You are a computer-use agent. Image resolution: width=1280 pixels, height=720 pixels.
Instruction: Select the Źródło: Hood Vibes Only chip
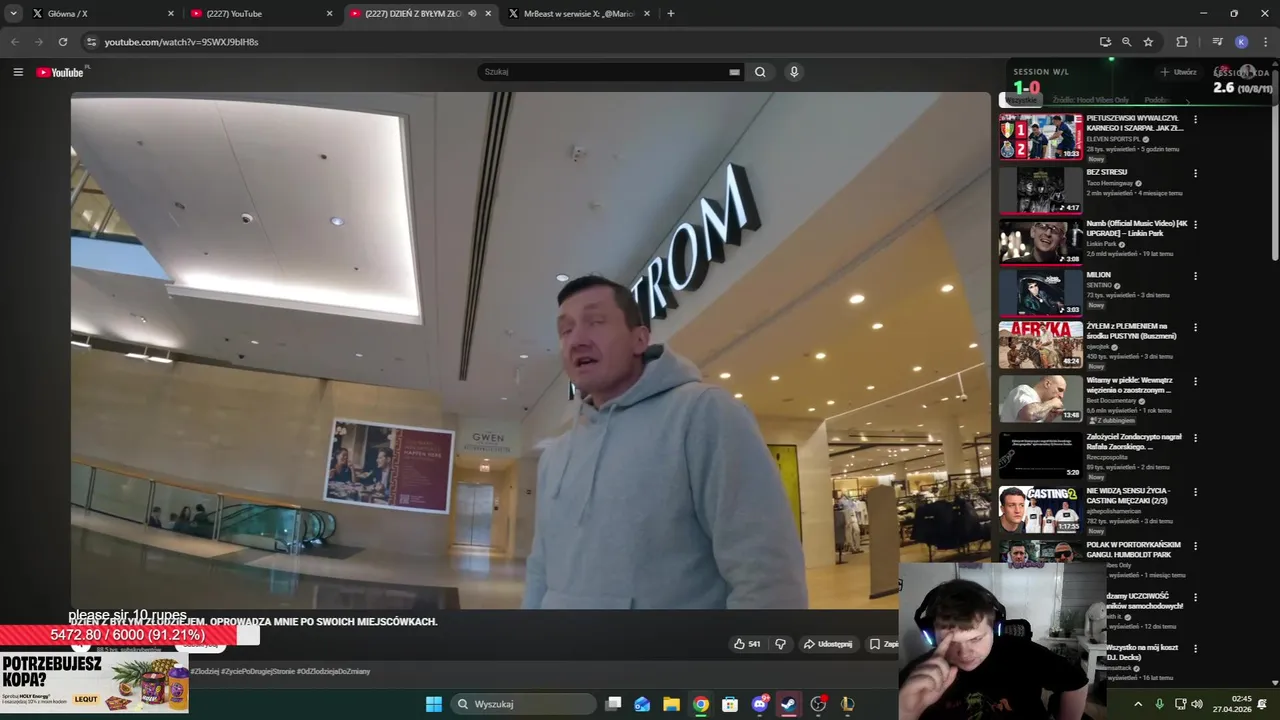point(1090,100)
